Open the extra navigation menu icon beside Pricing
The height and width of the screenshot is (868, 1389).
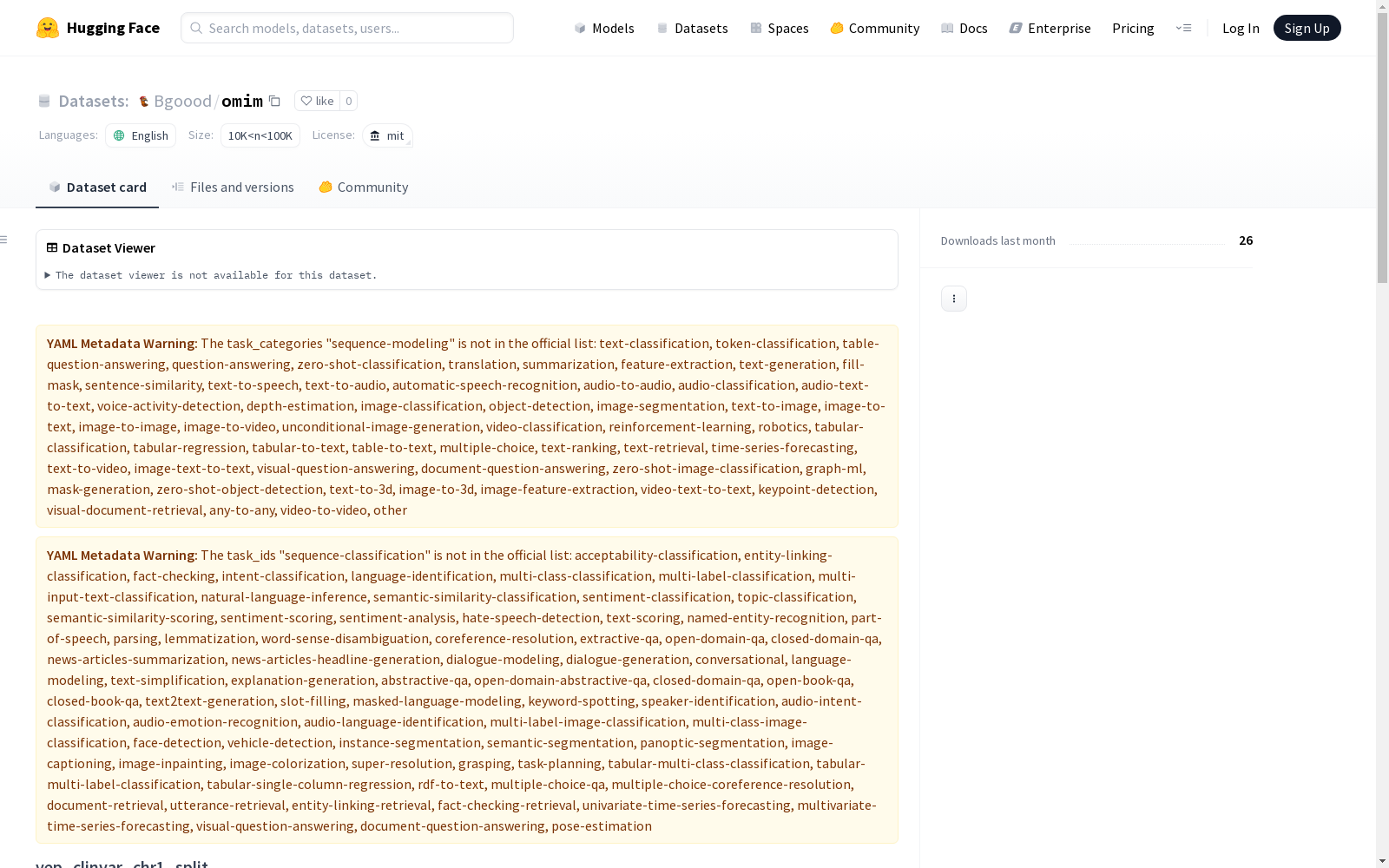tap(1183, 28)
